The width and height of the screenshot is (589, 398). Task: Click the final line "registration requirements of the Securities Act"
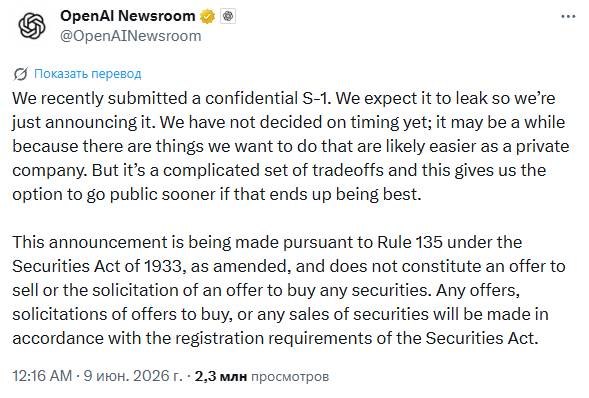pos(355,338)
